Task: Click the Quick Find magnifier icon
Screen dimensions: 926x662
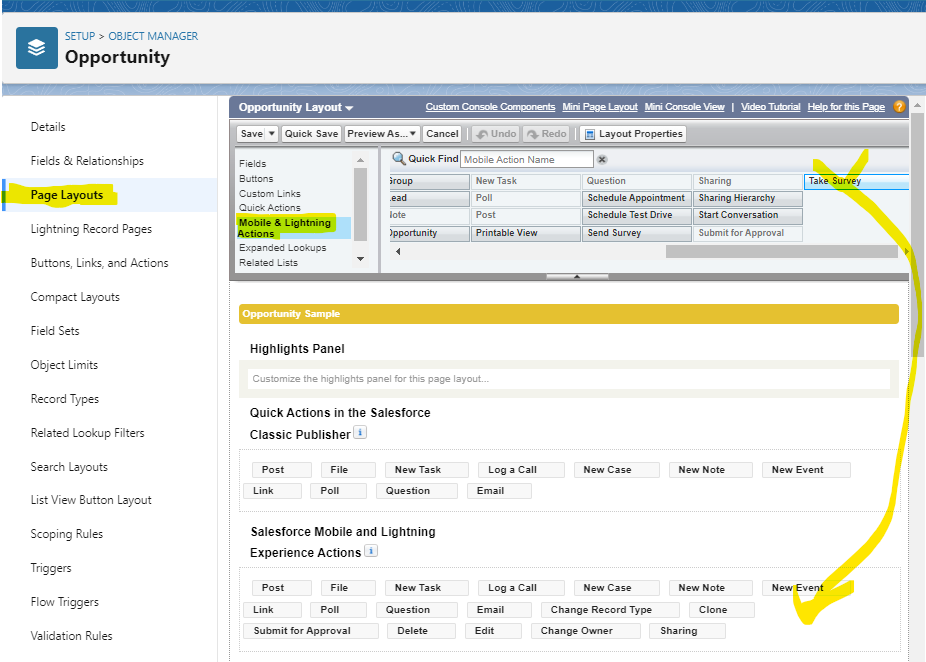Action: point(399,158)
